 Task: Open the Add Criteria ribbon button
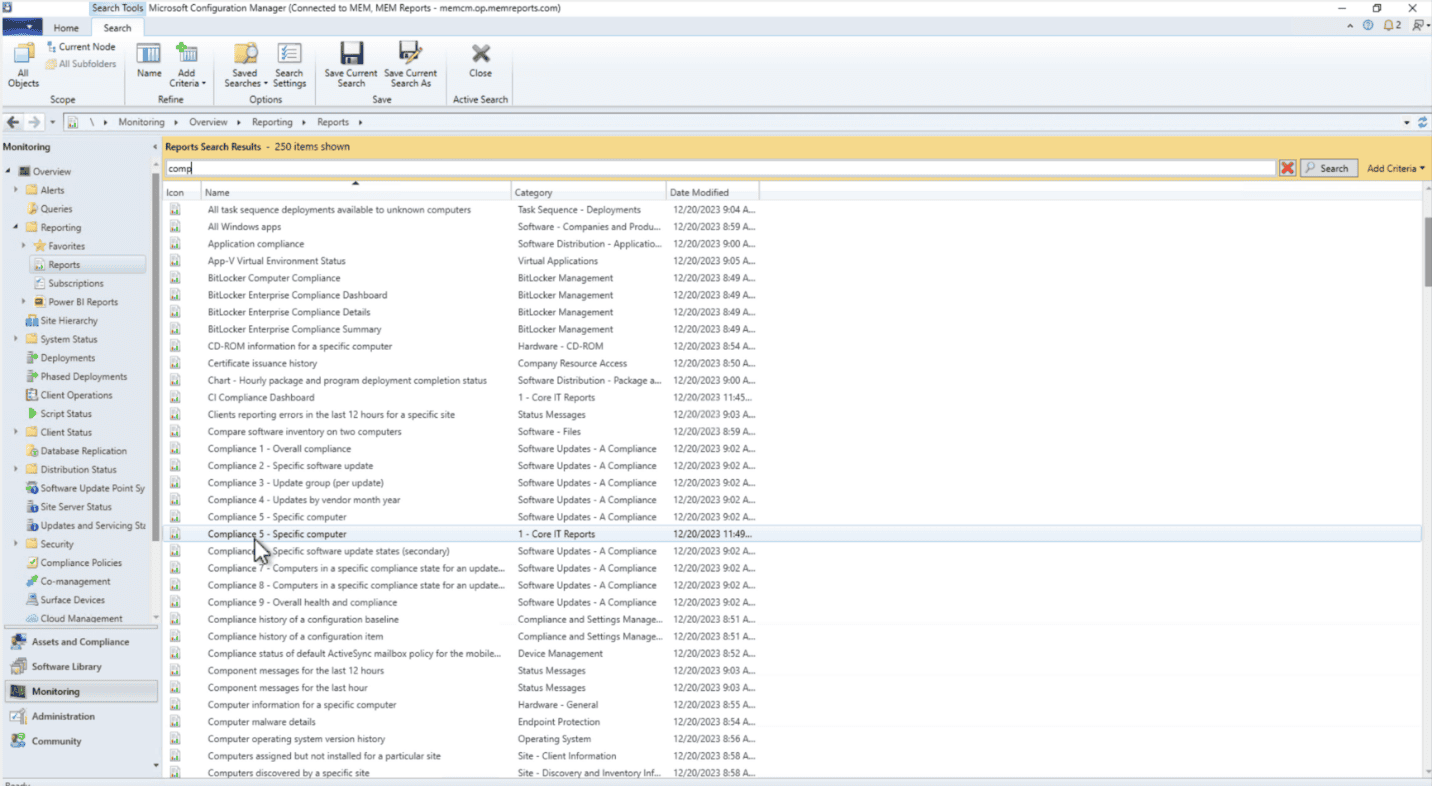pos(187,64)
